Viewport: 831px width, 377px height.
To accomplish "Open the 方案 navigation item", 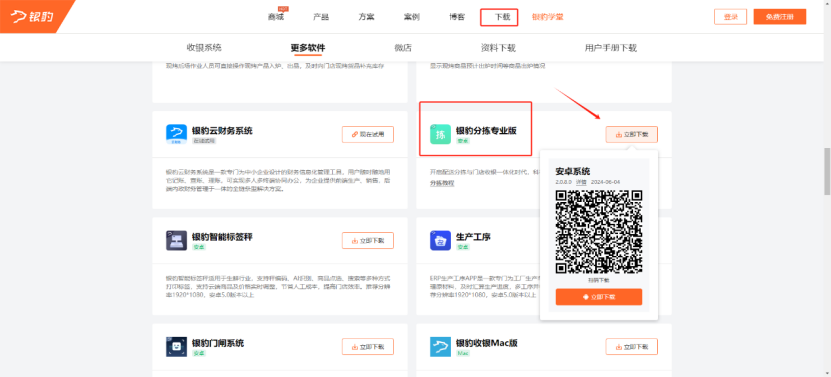I will click(x=366, y=17).
